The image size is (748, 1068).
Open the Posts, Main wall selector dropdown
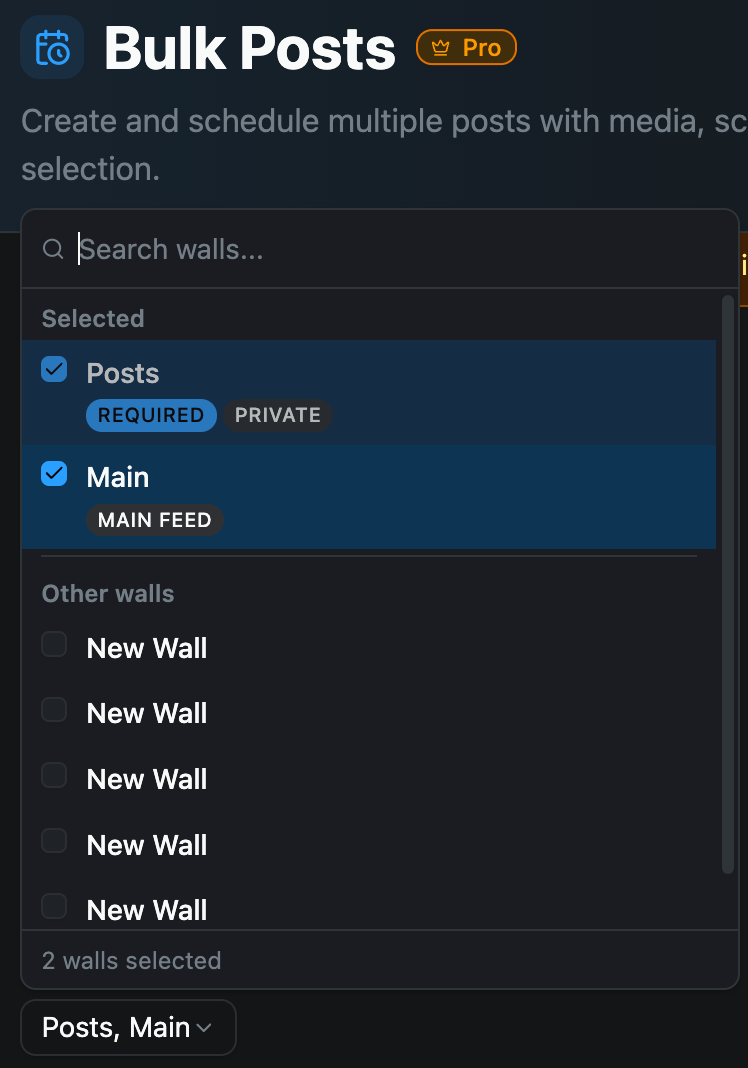[x=128, y=1027]
